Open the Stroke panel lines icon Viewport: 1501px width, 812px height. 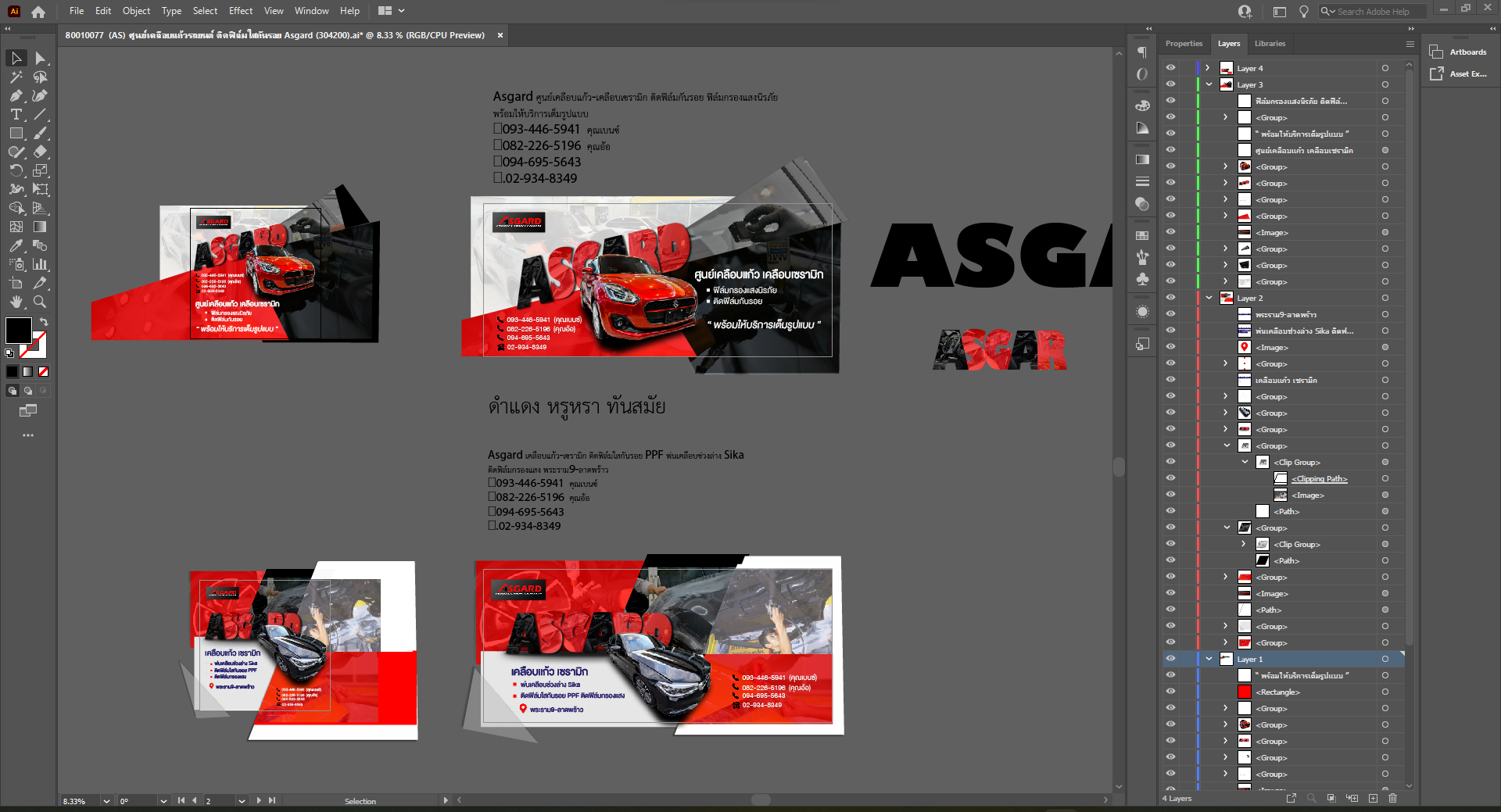(1142, 181)
